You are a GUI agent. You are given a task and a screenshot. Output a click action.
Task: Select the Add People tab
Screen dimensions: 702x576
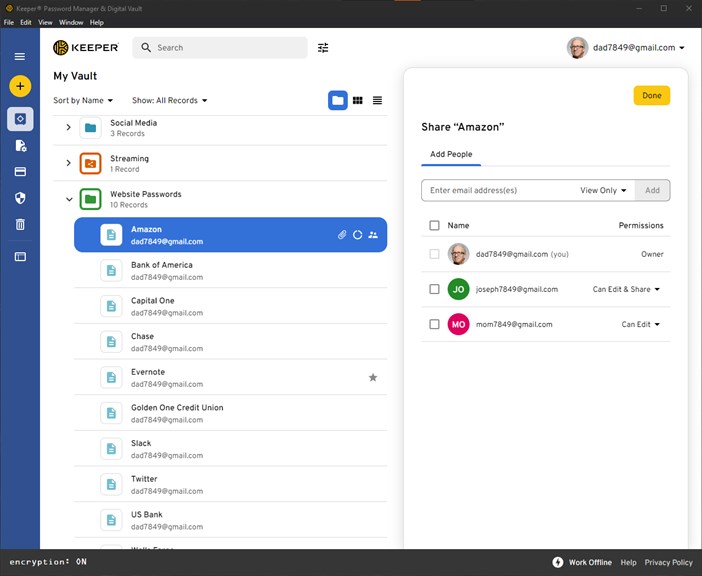click(451, 154)
